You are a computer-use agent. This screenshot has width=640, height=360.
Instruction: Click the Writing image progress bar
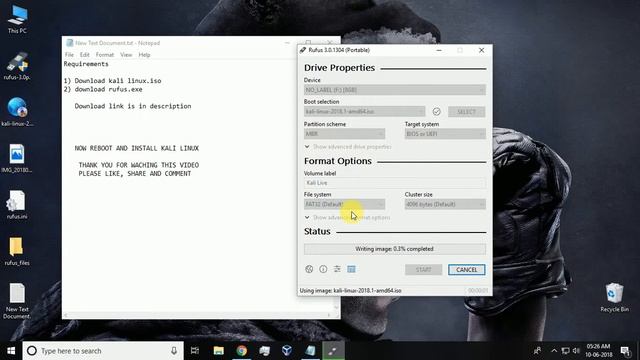(395, 249)
